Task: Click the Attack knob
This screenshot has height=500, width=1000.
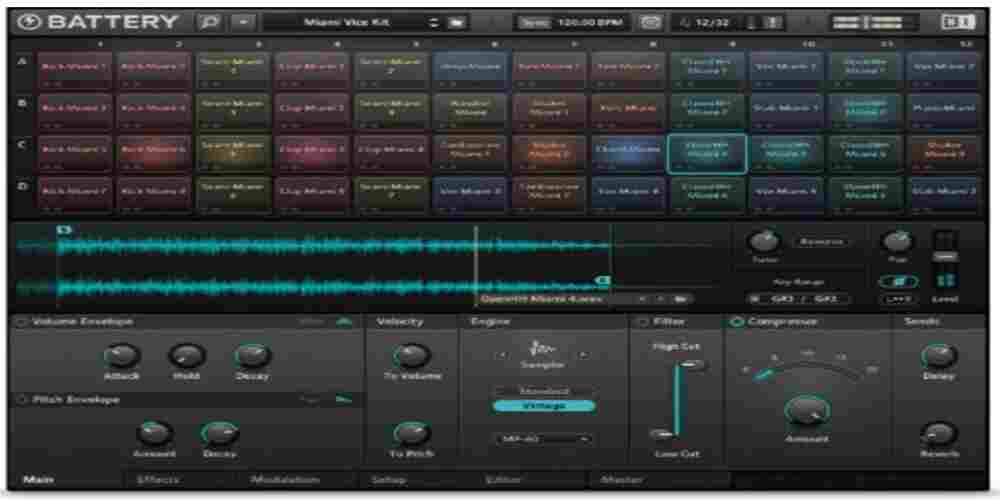Action: click(x=121, y=356)
